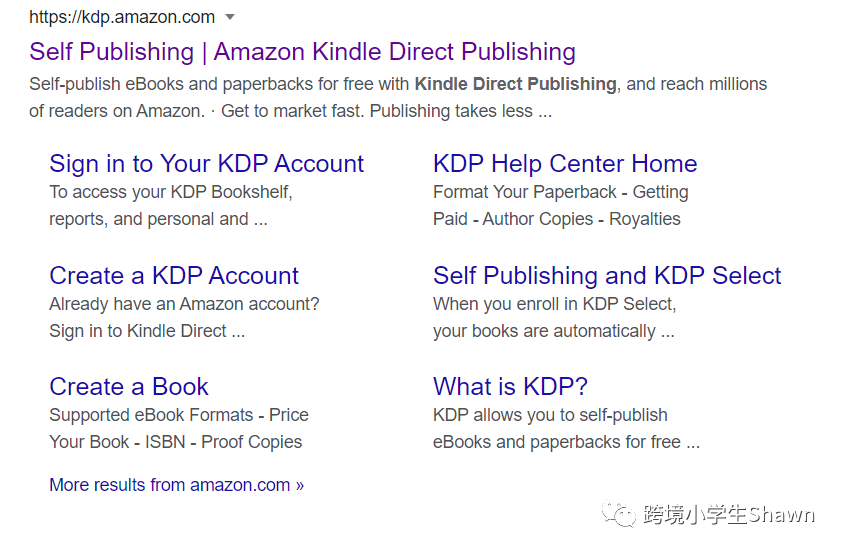The image size is (843, 552).
Task: Click Supported eBook Formats - Price description
Action: pyautogui.click(x=179, y=428)
